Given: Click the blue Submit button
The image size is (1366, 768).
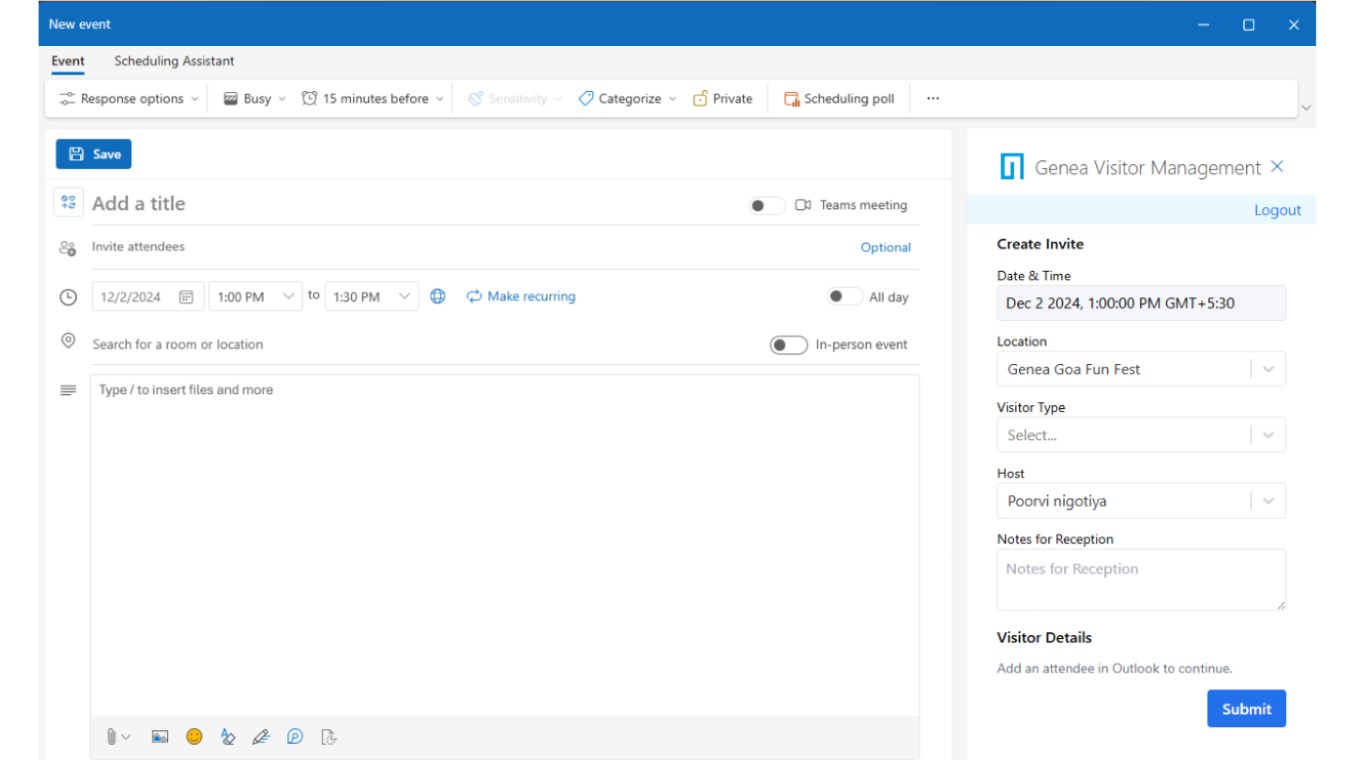Looking at the screenshot, I should point(1246,709).
